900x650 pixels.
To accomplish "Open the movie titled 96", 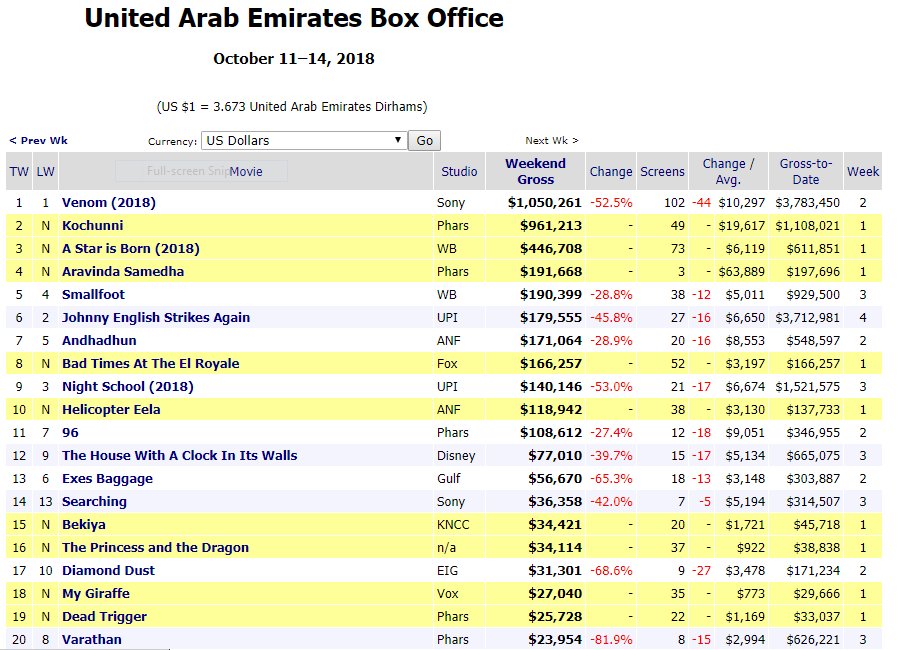I will coord(70,432).
